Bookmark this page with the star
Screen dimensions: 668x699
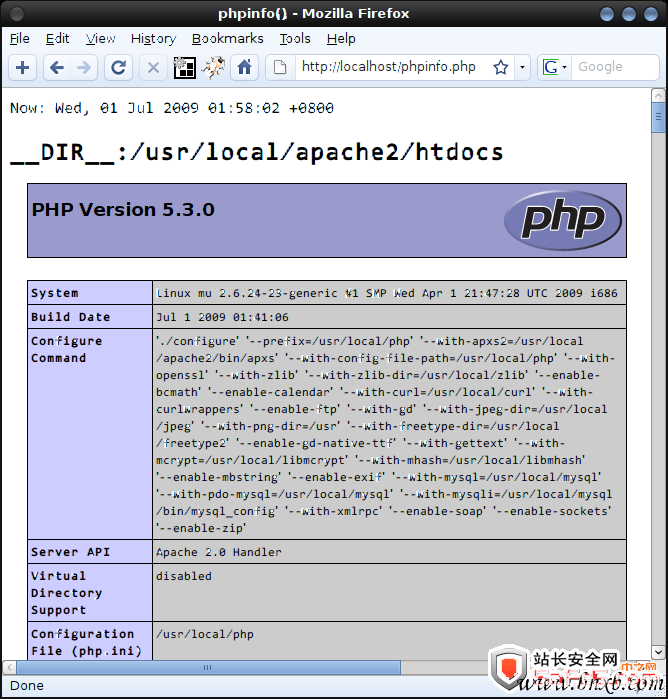pyautogui.click(x=501, y=68)
